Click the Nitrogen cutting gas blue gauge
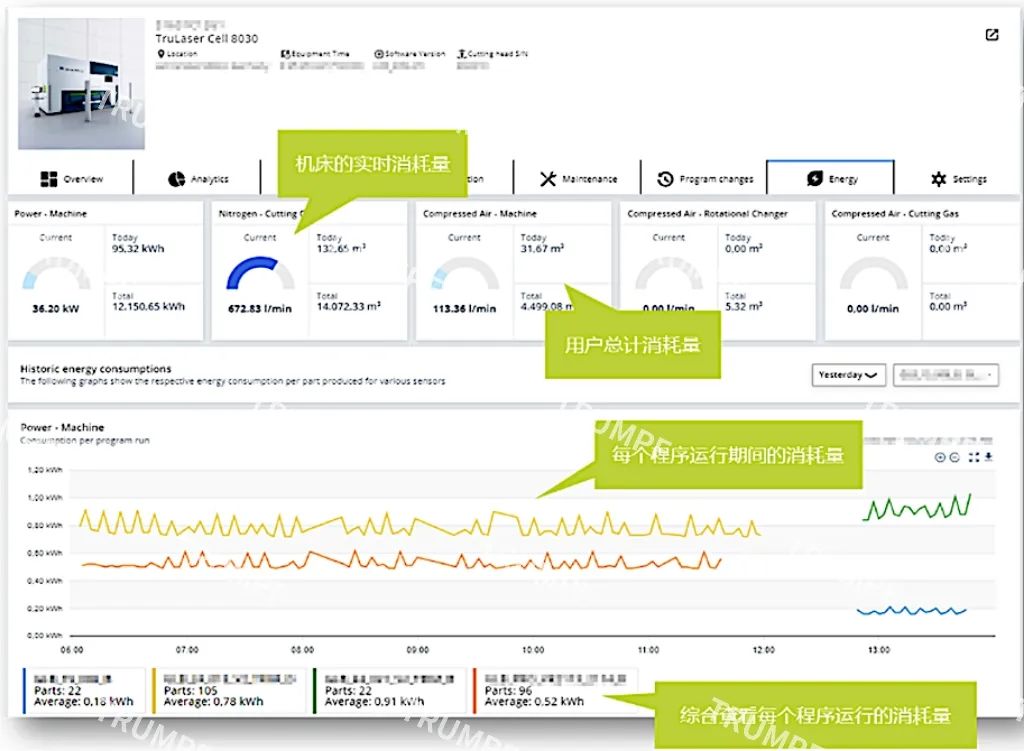The width and height of the screenshot is (1024, 751). pos(261,274)
